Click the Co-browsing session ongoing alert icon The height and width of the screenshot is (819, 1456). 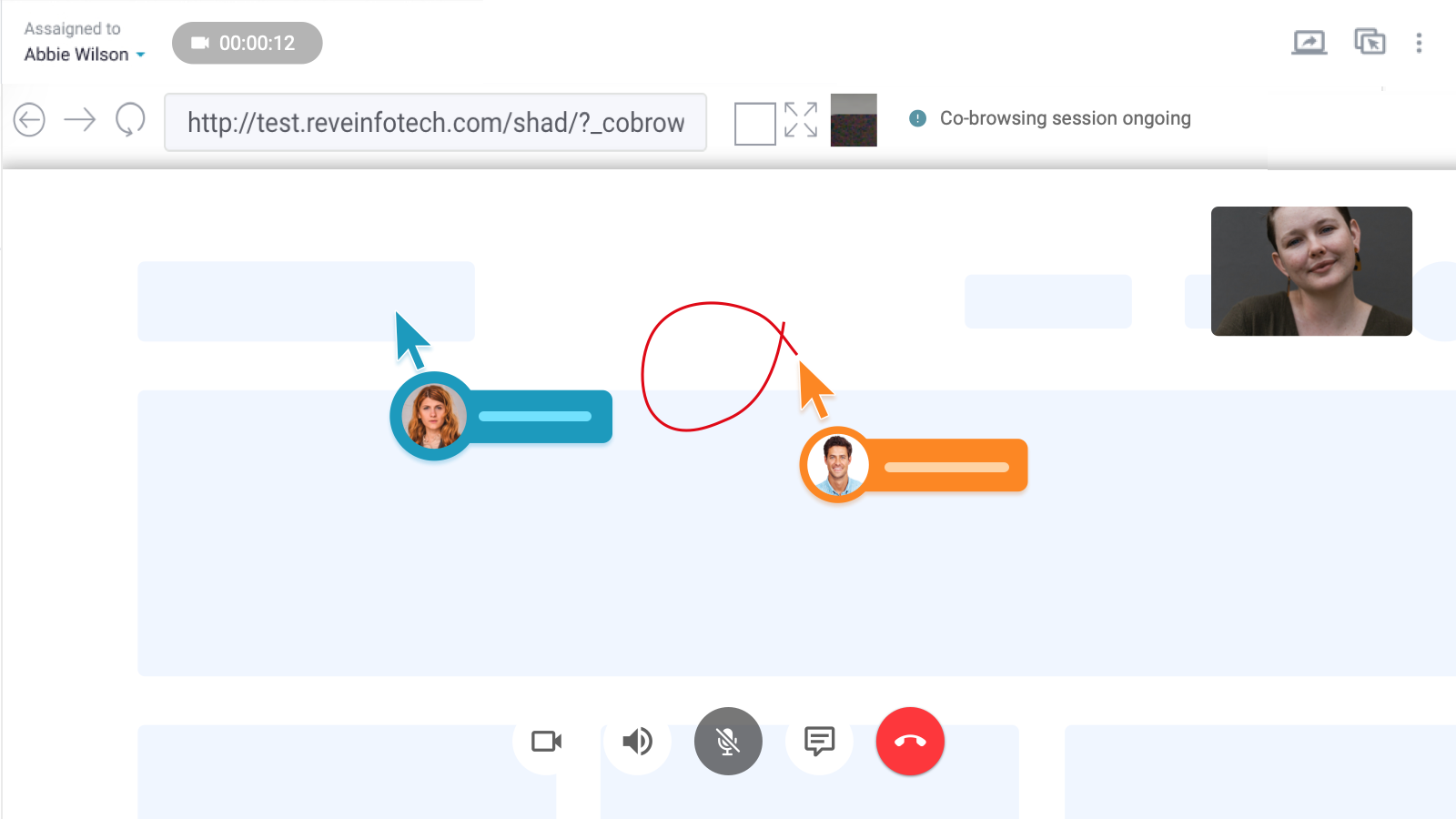tap(916, 117)
